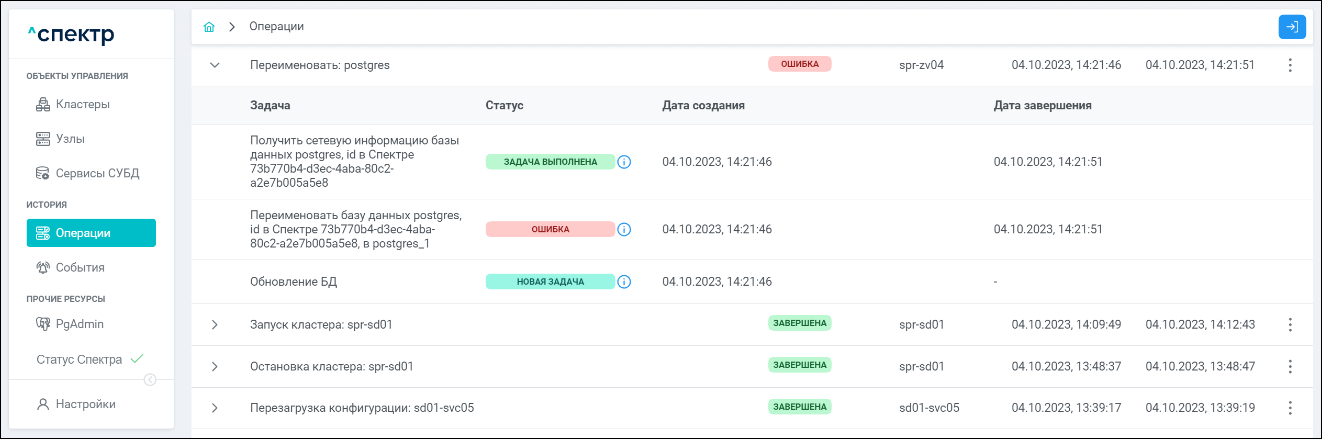Expand 'Перезагрузка конфигурации: sd01-svc05' row

point(214,408)
